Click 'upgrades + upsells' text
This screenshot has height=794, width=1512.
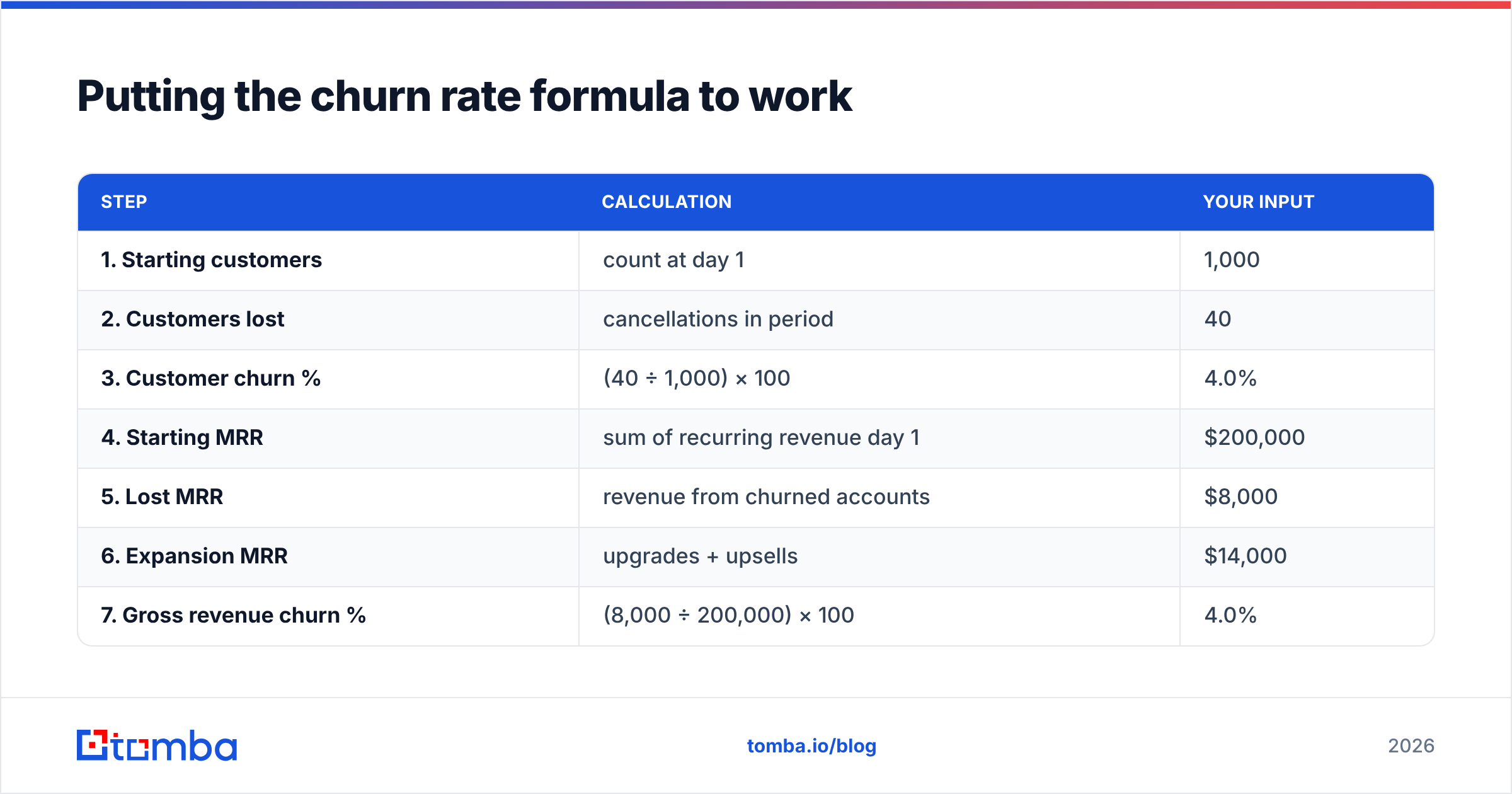[x=701, y=556]
